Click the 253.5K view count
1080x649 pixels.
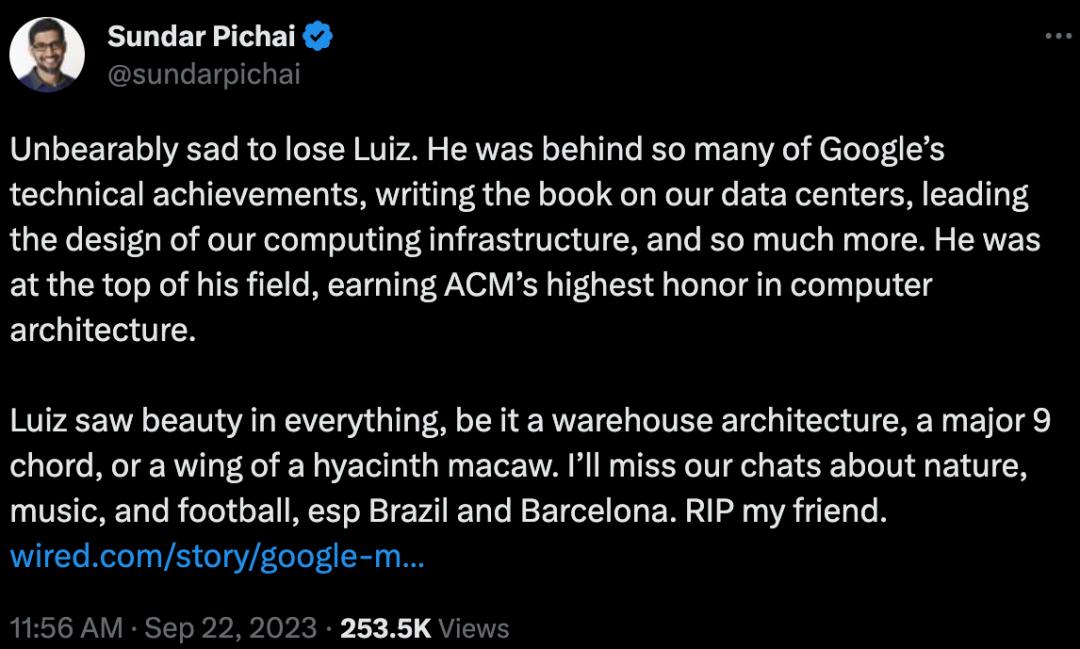click(385, 628)
